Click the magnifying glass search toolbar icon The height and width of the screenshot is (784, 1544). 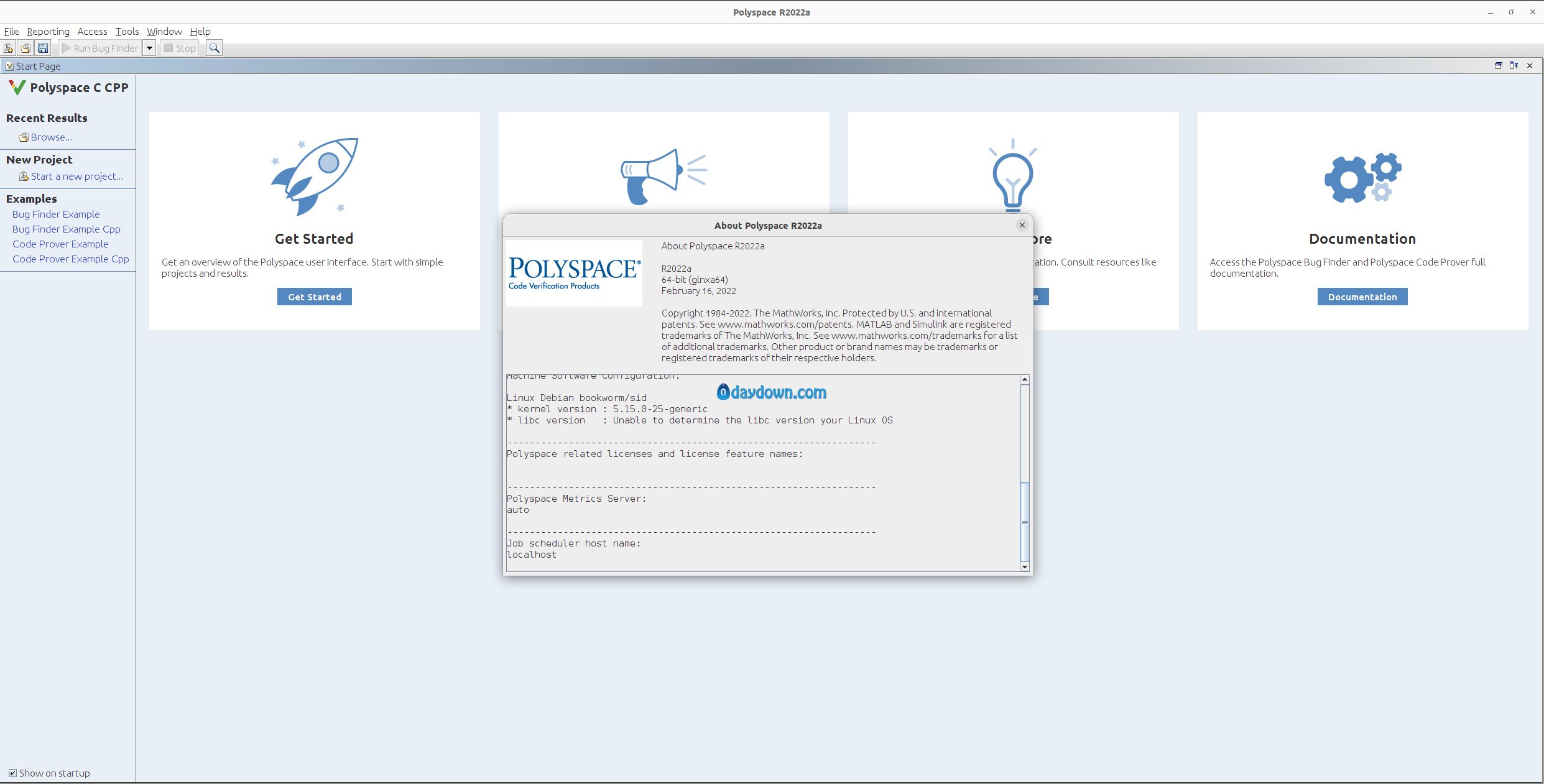pos(214,48)
